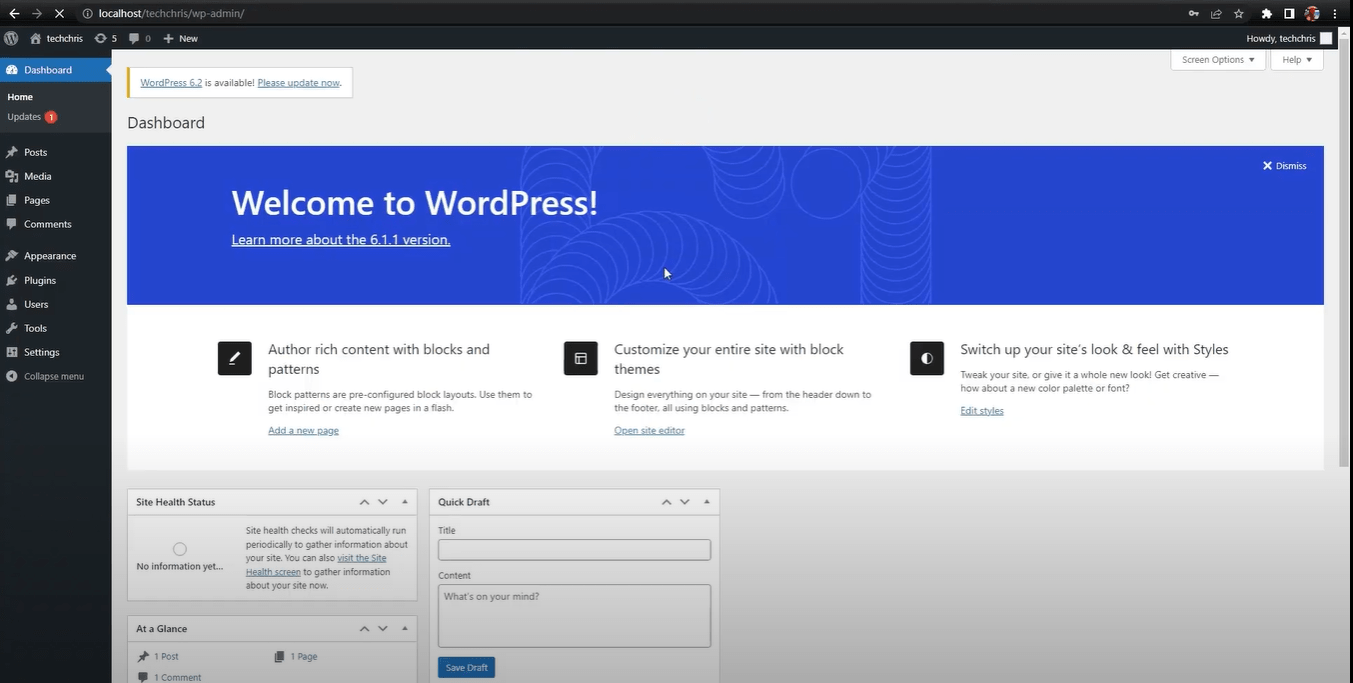The image size is (1353, 683).
Task: Toggle Site Health Status panel triangle
Action: click(x=405, y=502)
